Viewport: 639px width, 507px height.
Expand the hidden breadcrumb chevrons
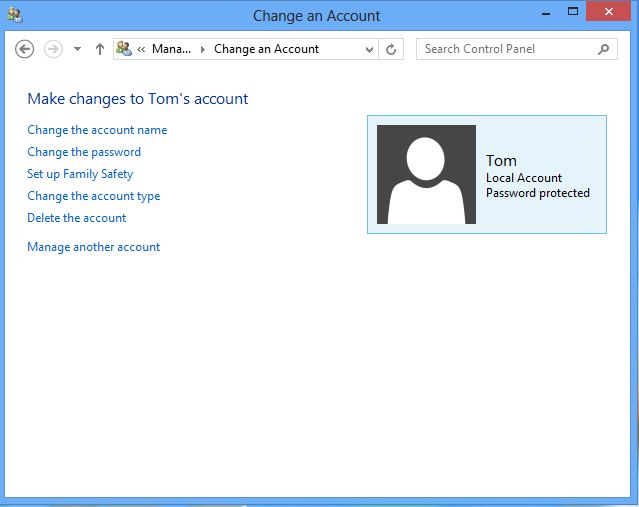(x=141, y=49)
